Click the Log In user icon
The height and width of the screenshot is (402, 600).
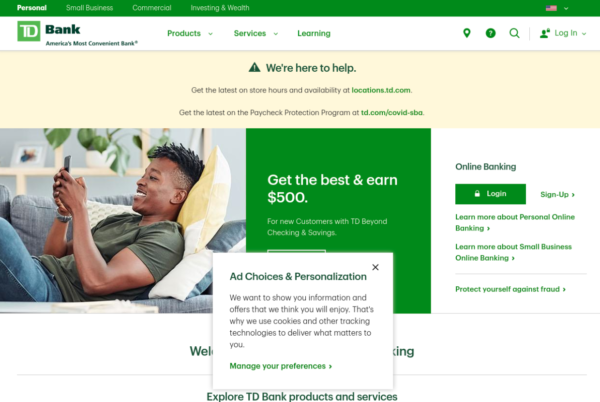coord(545,33)
